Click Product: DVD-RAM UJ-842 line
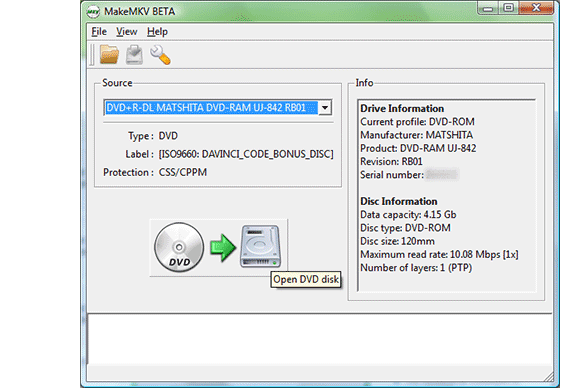 point(418,148)
